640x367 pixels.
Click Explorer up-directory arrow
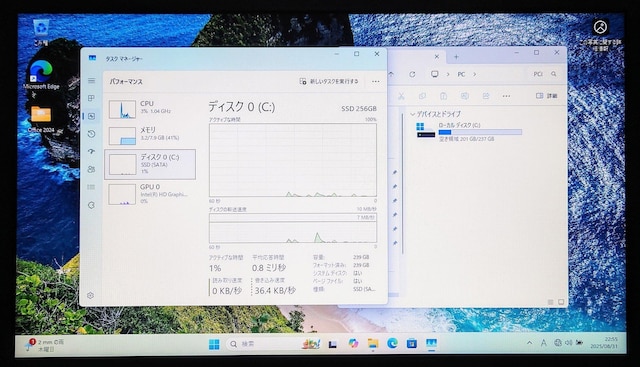click(391, 74)
